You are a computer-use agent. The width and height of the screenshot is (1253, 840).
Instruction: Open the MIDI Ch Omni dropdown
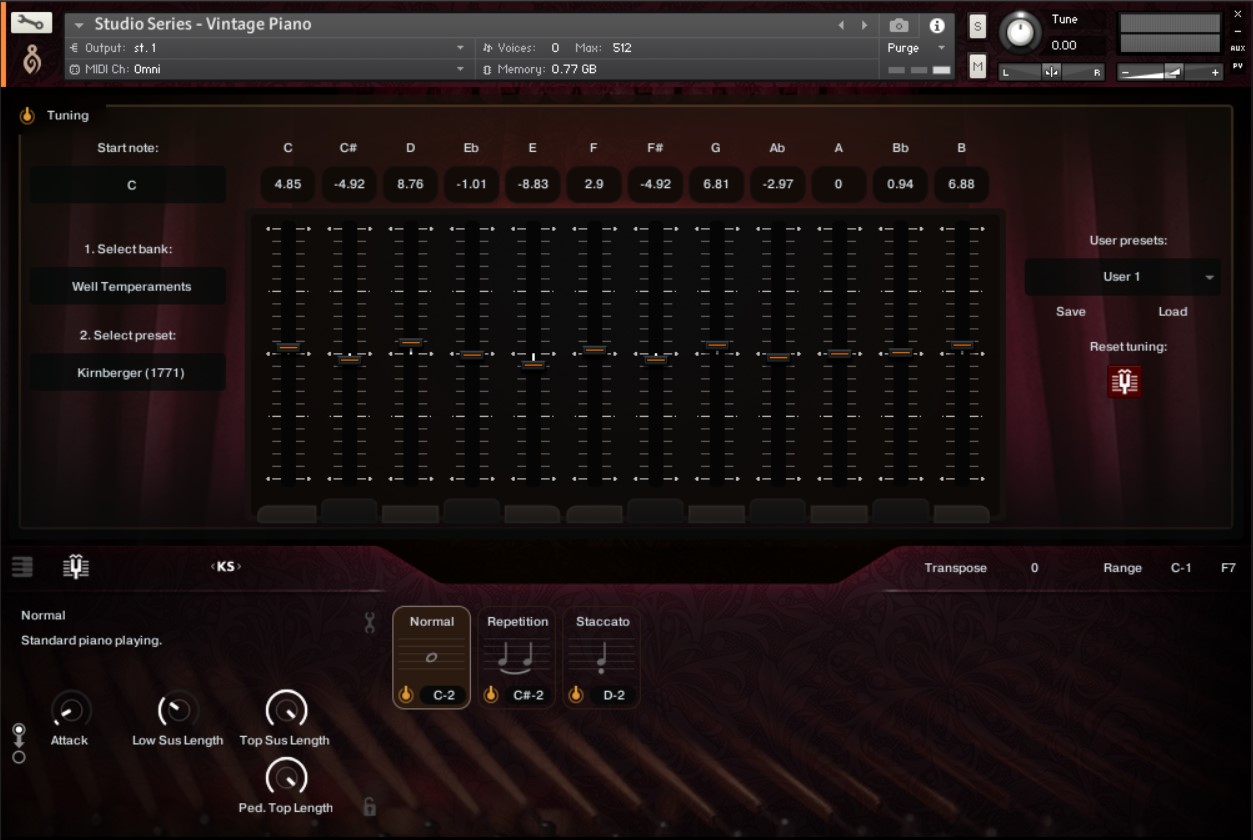point(267,69)
